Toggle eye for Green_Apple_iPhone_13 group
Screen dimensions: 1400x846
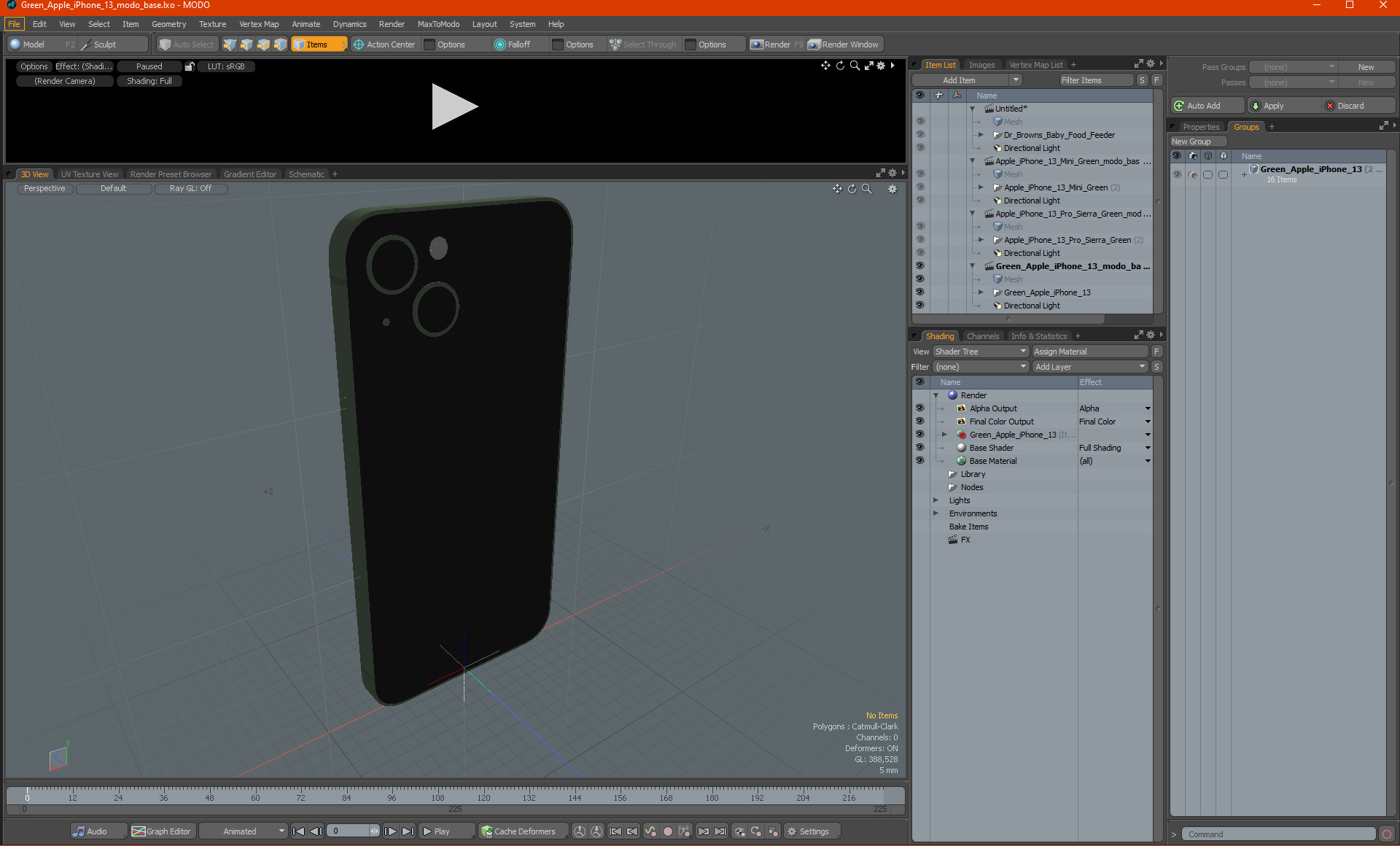click(1177, 174)
